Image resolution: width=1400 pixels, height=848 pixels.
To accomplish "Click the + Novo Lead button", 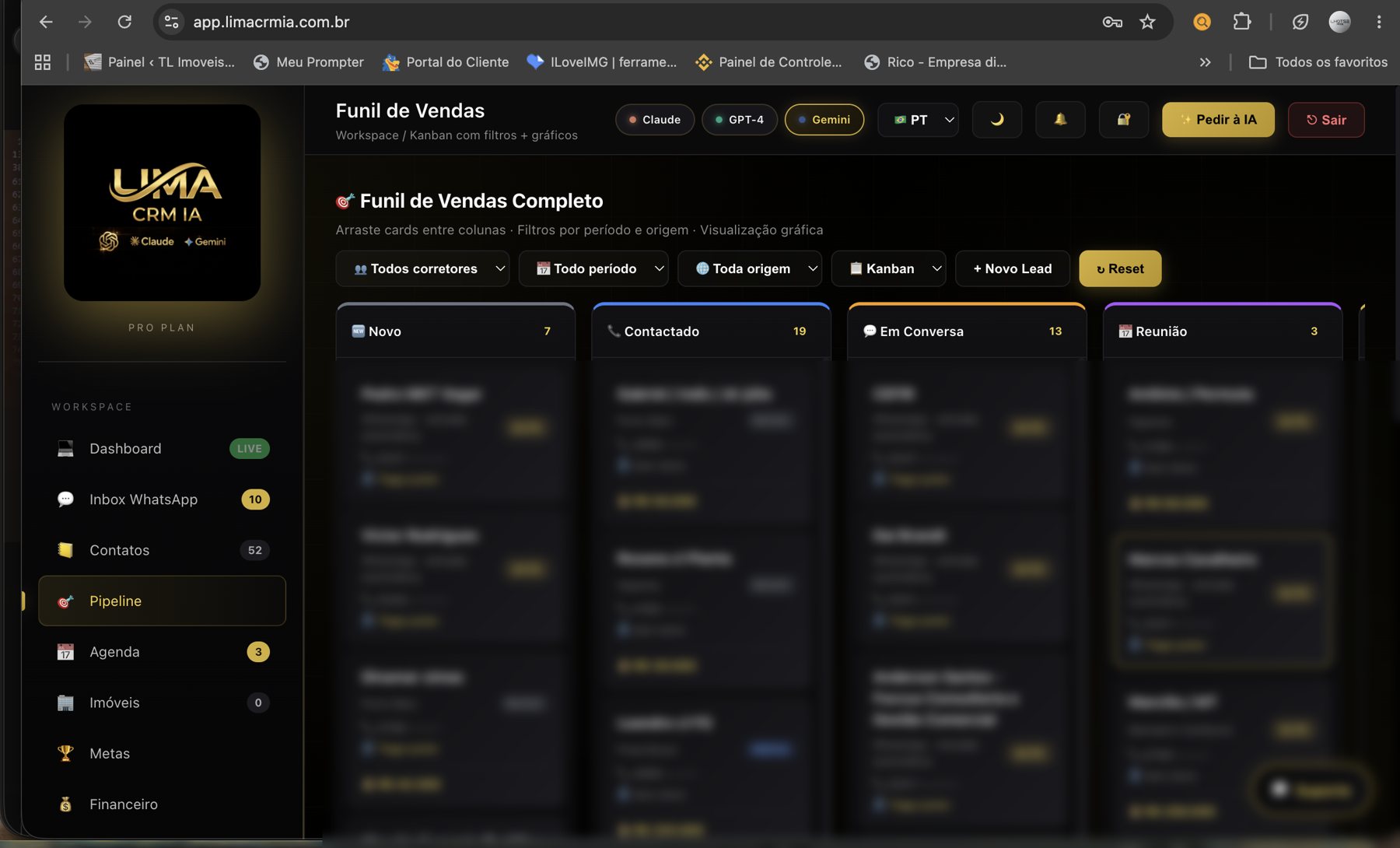I will tap(1013, 268).
